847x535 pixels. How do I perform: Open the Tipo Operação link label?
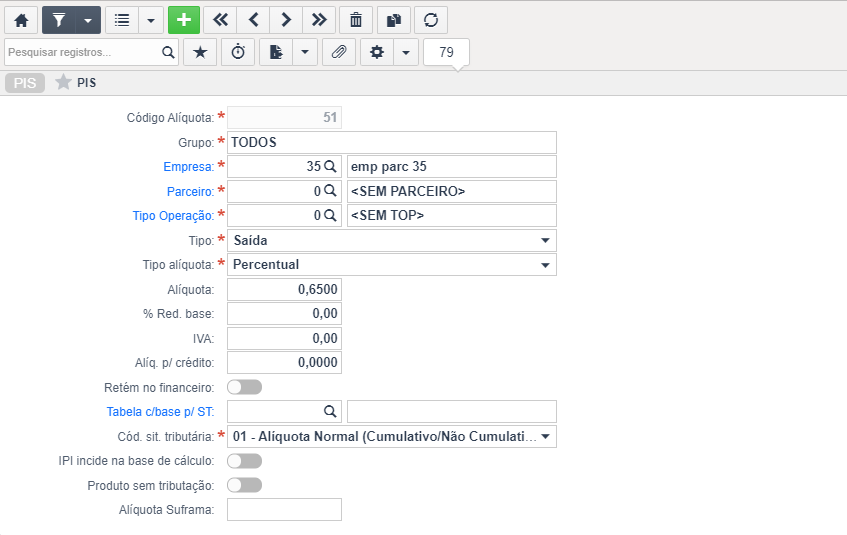[173, 216]
